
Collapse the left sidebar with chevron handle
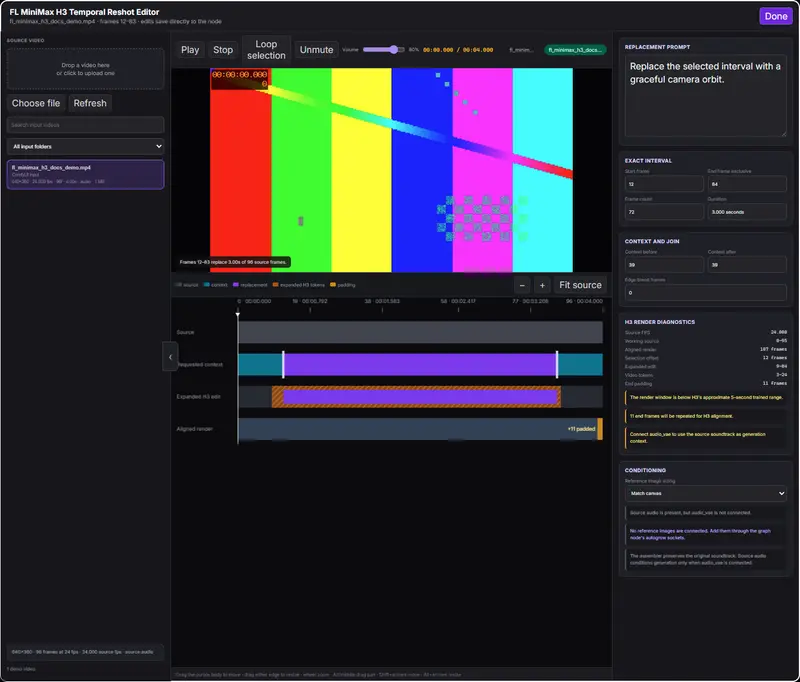[170, 357]
